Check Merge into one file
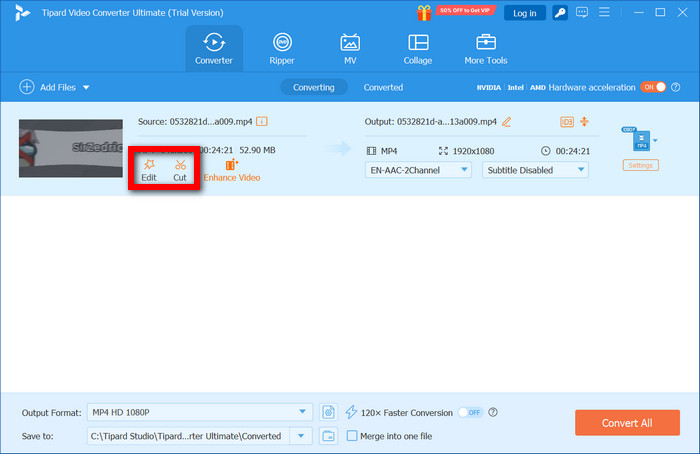Viewport: 700px width, 454px height. [x=352, y=435]
